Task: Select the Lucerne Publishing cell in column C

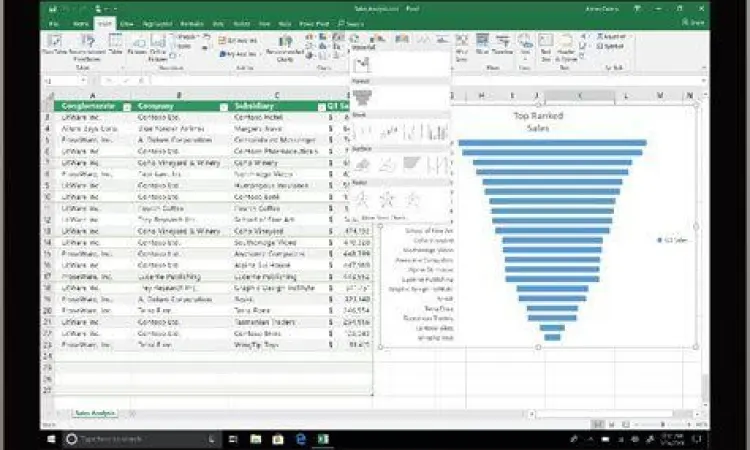Action: tap(277, 276)
